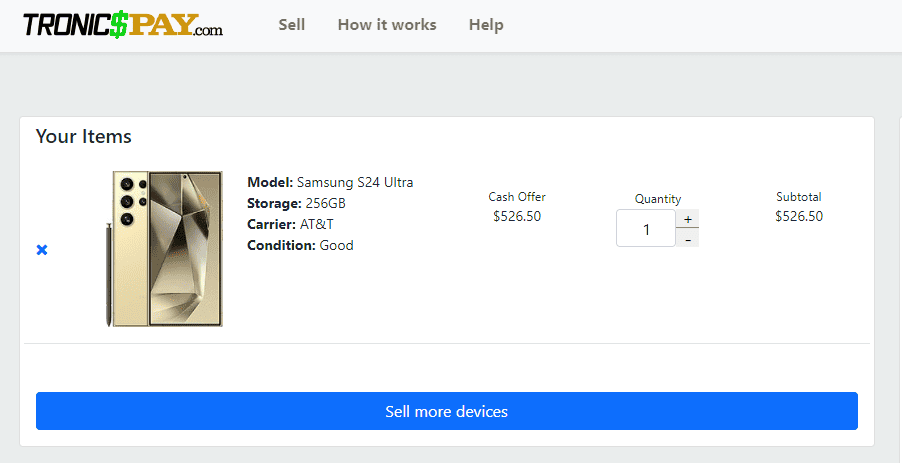Select the Condition: Good text

tap(300, 246)
